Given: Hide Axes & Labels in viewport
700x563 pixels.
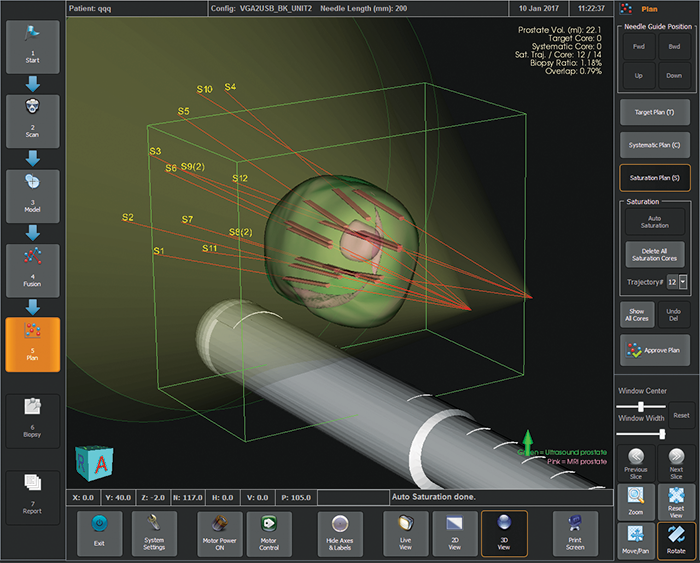Looking at the screenshot, I should pos(339,533).
